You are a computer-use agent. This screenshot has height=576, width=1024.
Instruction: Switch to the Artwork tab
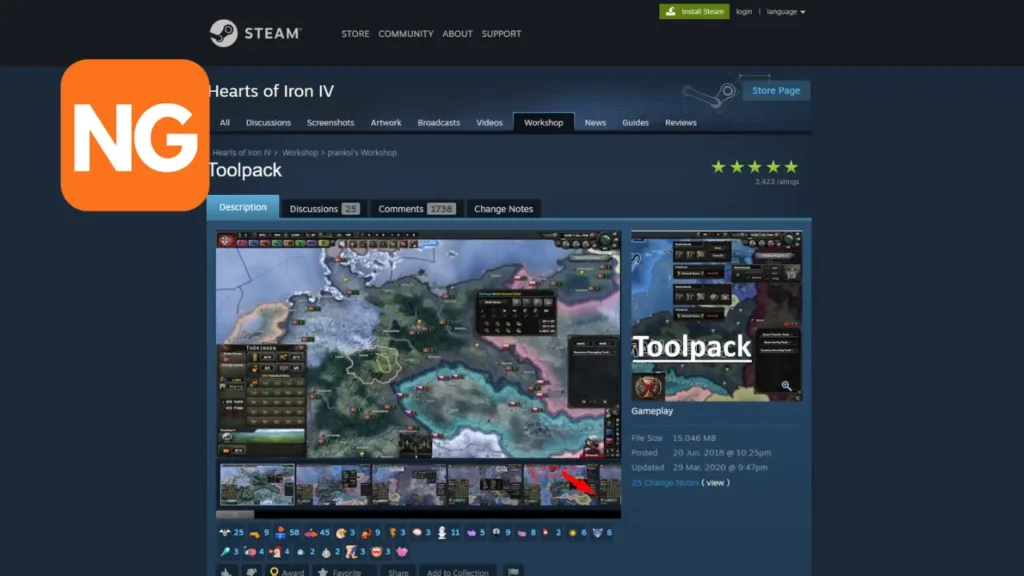[386, 123]
